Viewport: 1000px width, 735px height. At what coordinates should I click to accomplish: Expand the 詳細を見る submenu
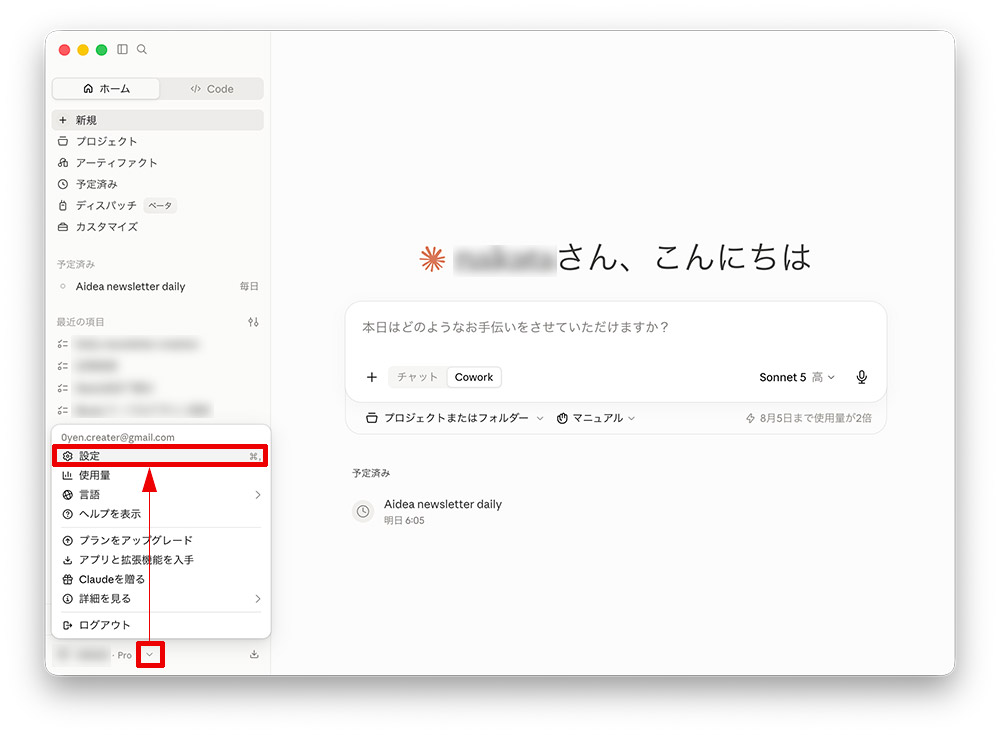(x=160, y=598)
